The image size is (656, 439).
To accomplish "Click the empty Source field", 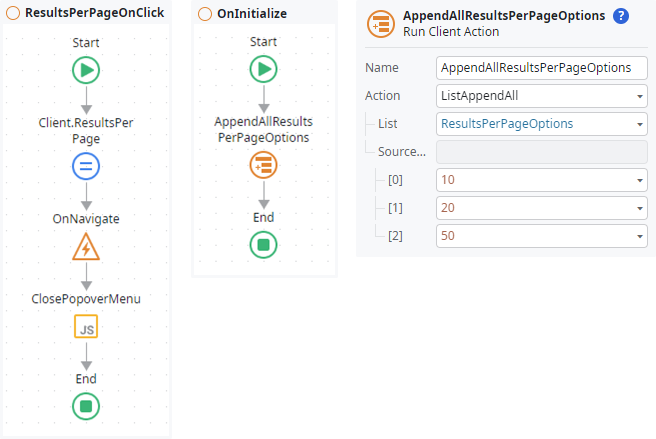I will (541, 152).
